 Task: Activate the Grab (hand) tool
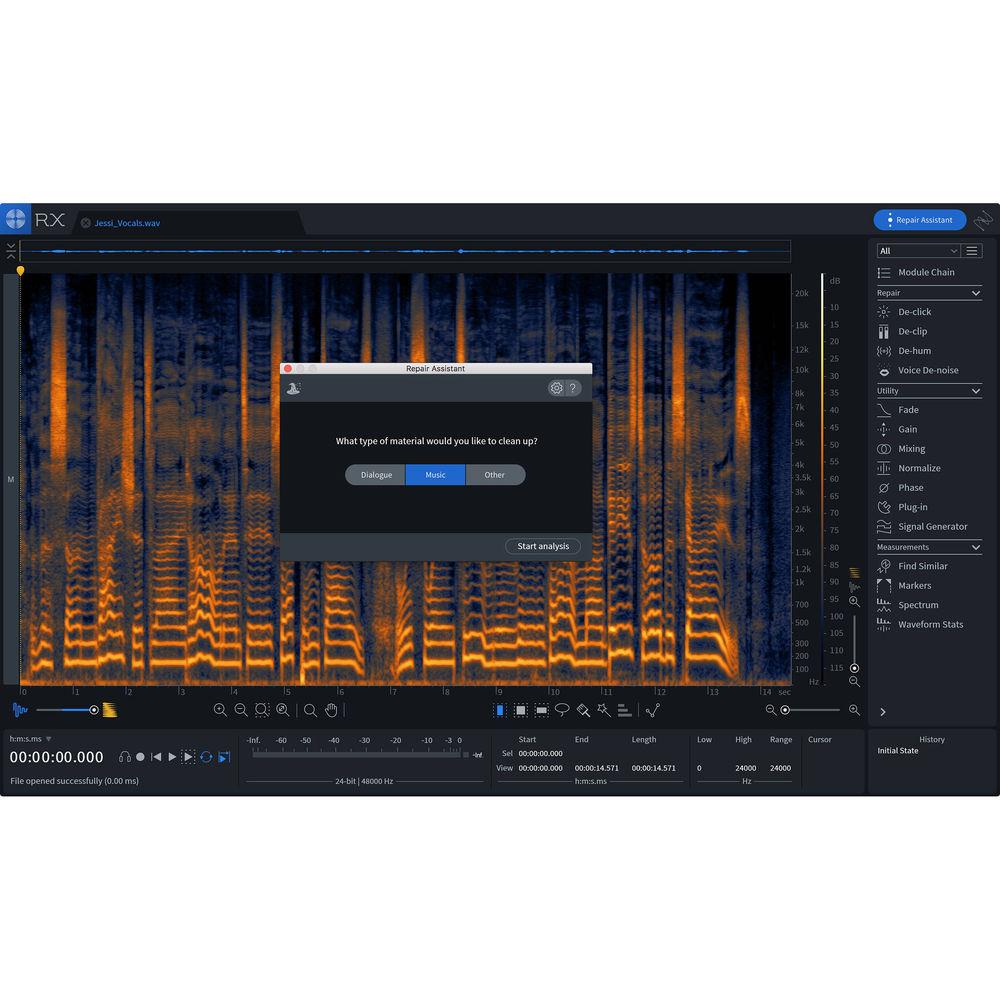(x=333, y=710)
